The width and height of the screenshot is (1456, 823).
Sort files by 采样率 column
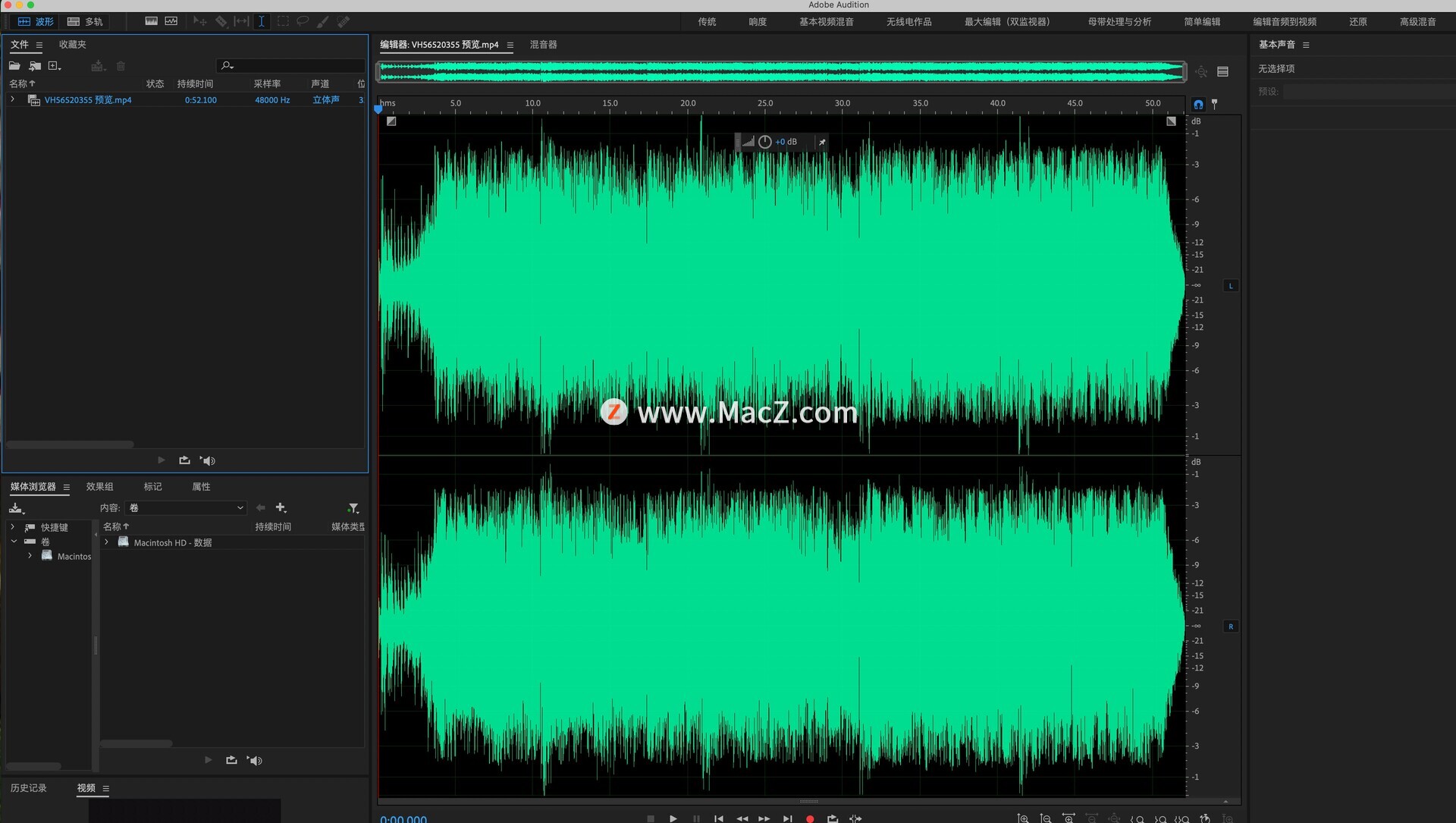pos(267,83)
